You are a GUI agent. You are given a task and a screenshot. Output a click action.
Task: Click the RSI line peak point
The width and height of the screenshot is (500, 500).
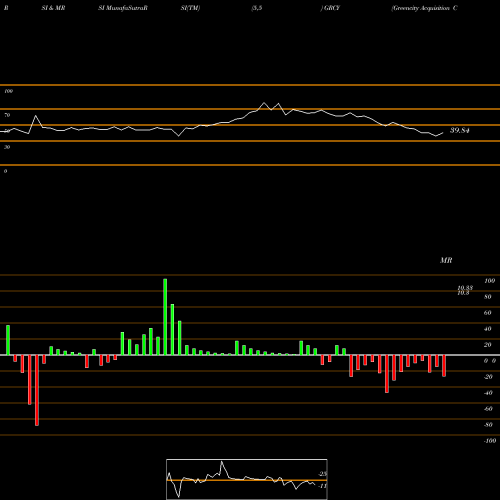tap(264, 103)
